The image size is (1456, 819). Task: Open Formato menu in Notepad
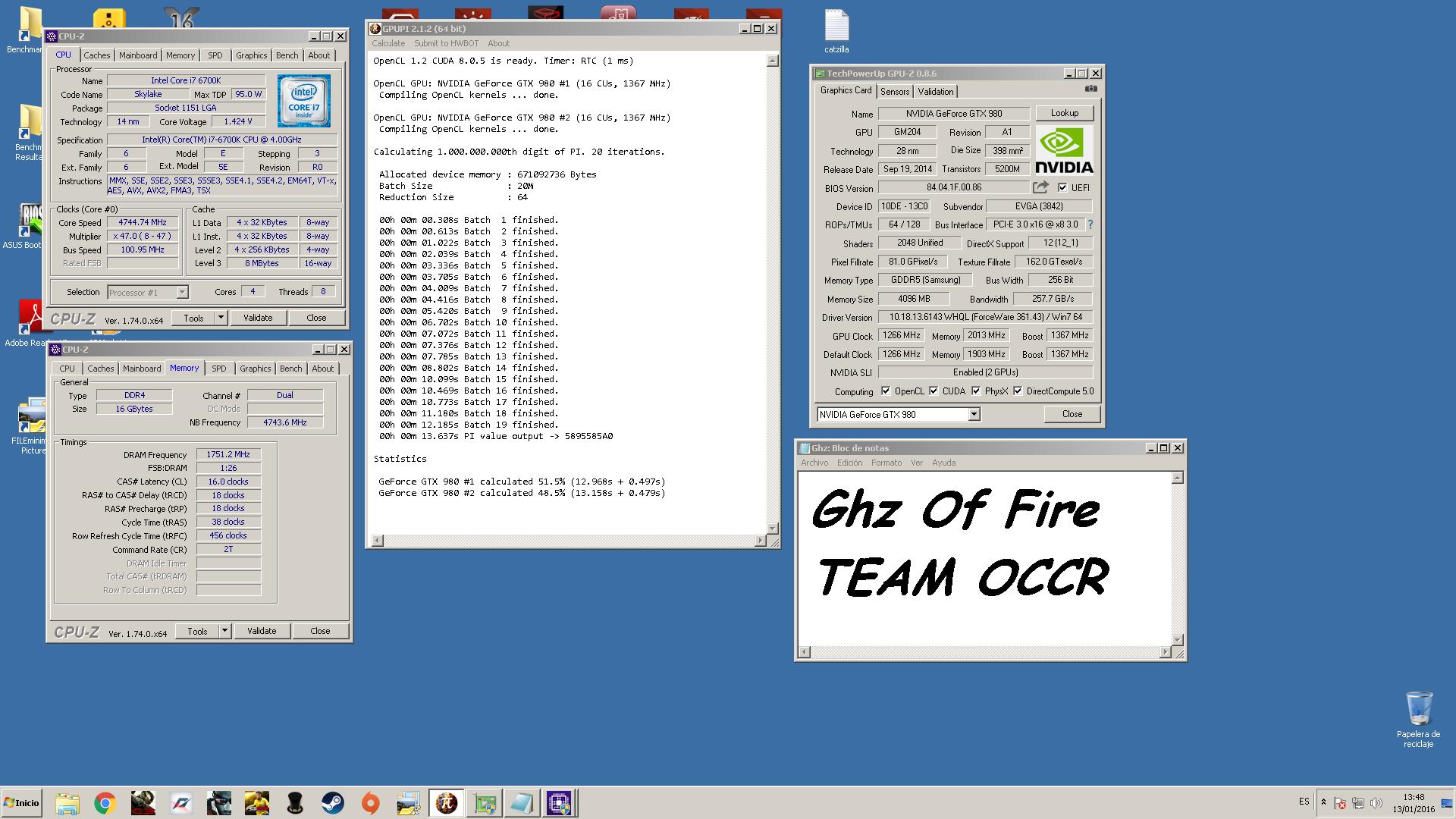(x=886, y=463)
